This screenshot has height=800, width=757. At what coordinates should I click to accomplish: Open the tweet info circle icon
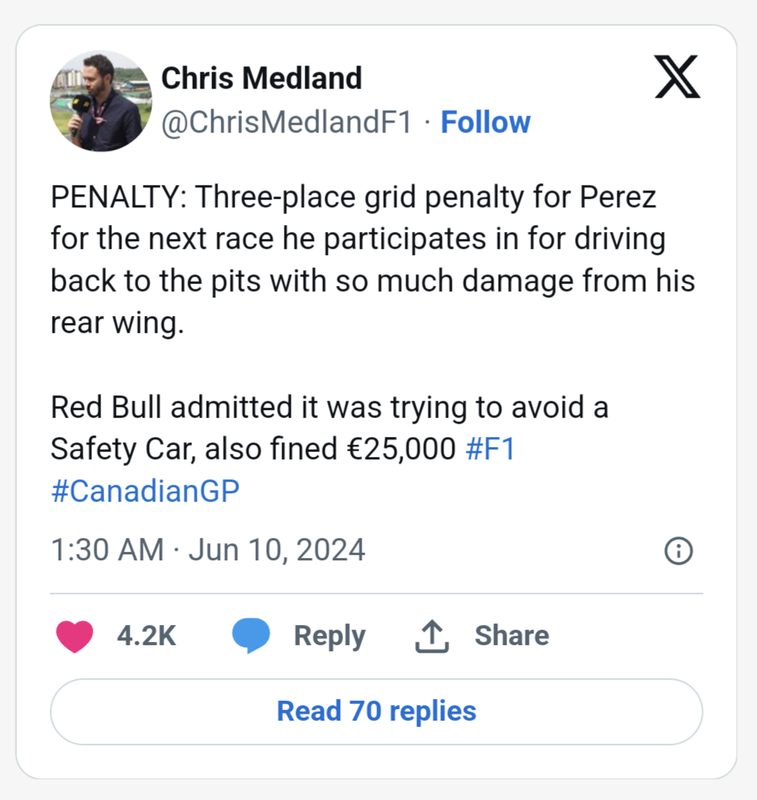(679, 551)
